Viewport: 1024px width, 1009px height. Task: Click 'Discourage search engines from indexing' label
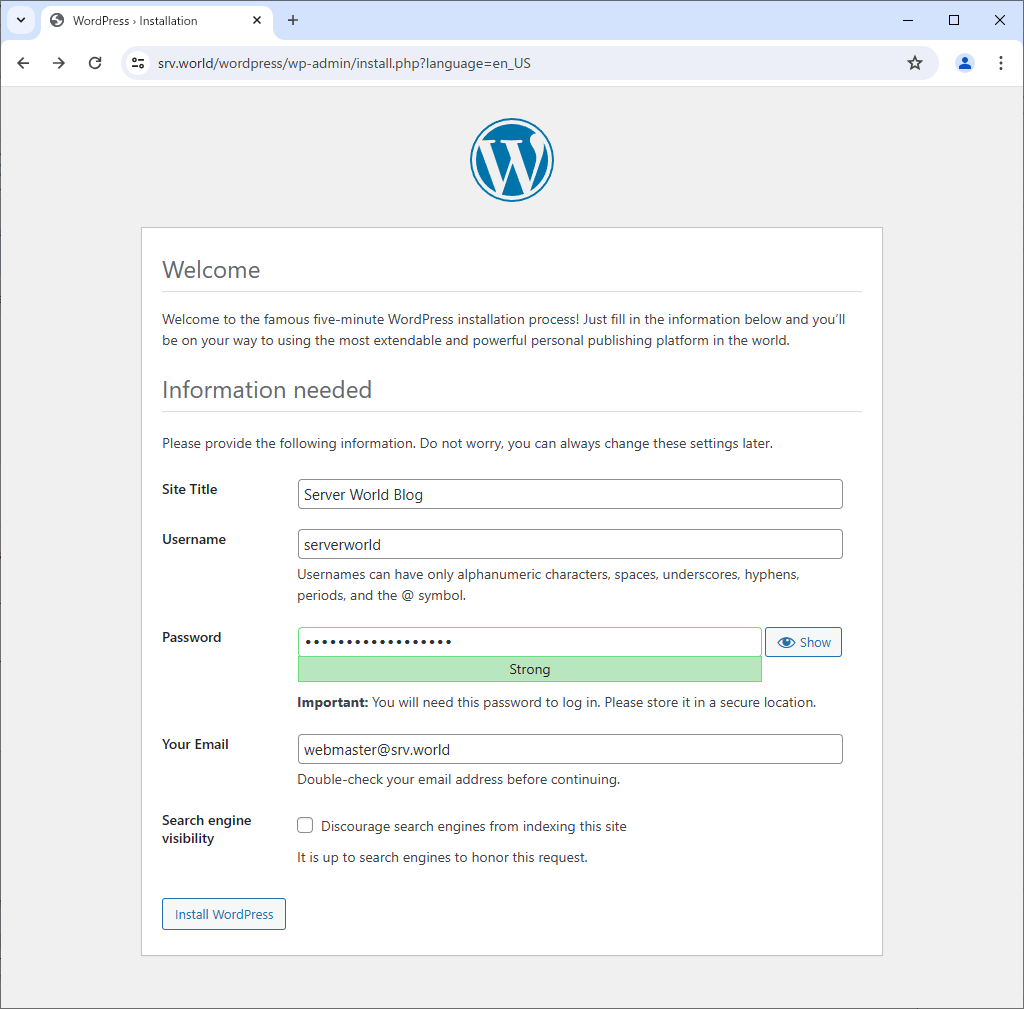point(473,826)
